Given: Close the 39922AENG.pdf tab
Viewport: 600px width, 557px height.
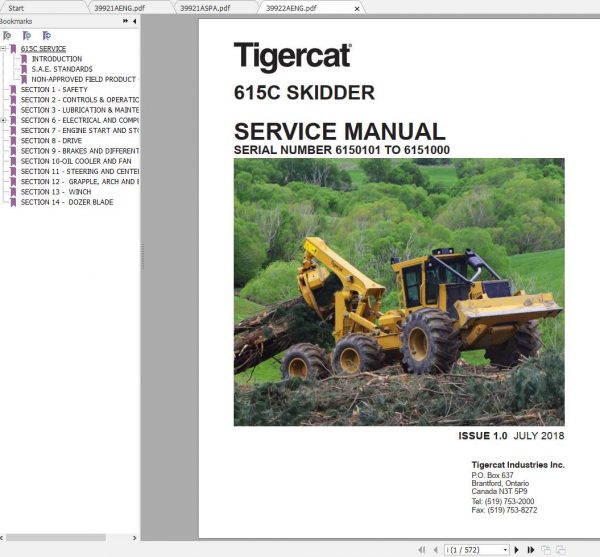Looking at the screenshot, I should click(x=357, y=8).
